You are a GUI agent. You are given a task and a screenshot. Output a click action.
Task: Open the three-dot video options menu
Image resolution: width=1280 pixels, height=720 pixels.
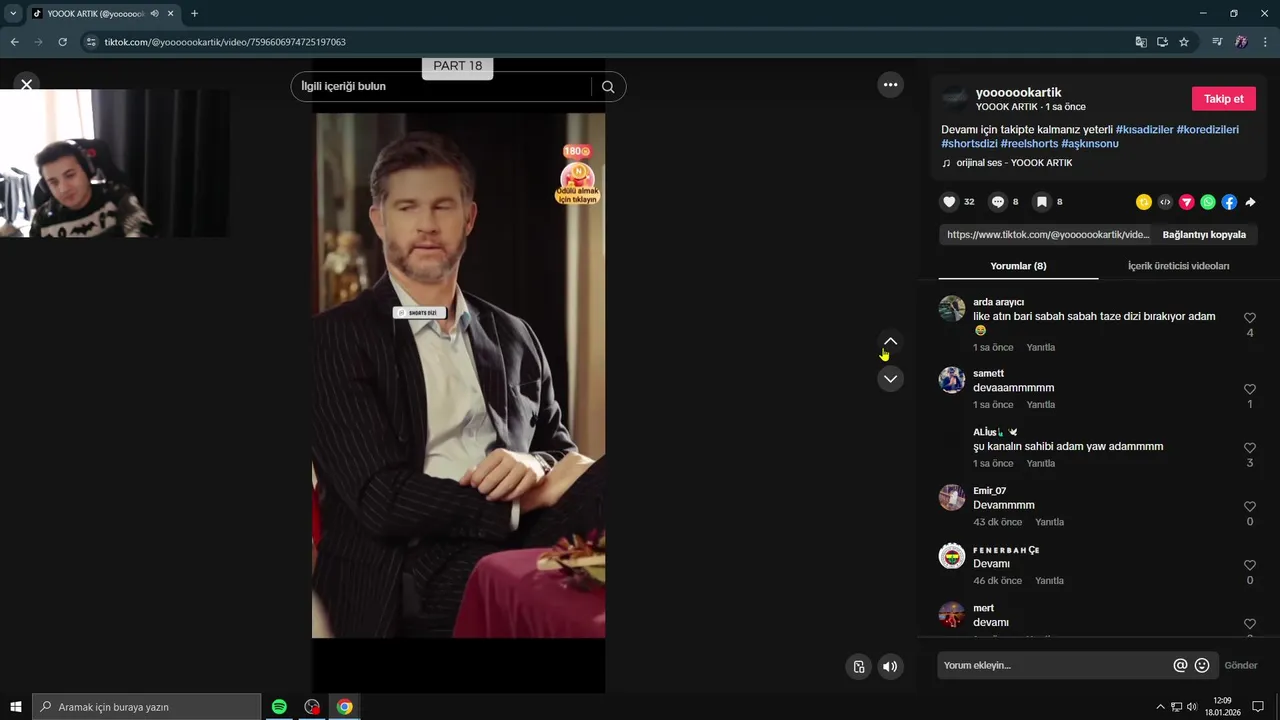point(890,85)
